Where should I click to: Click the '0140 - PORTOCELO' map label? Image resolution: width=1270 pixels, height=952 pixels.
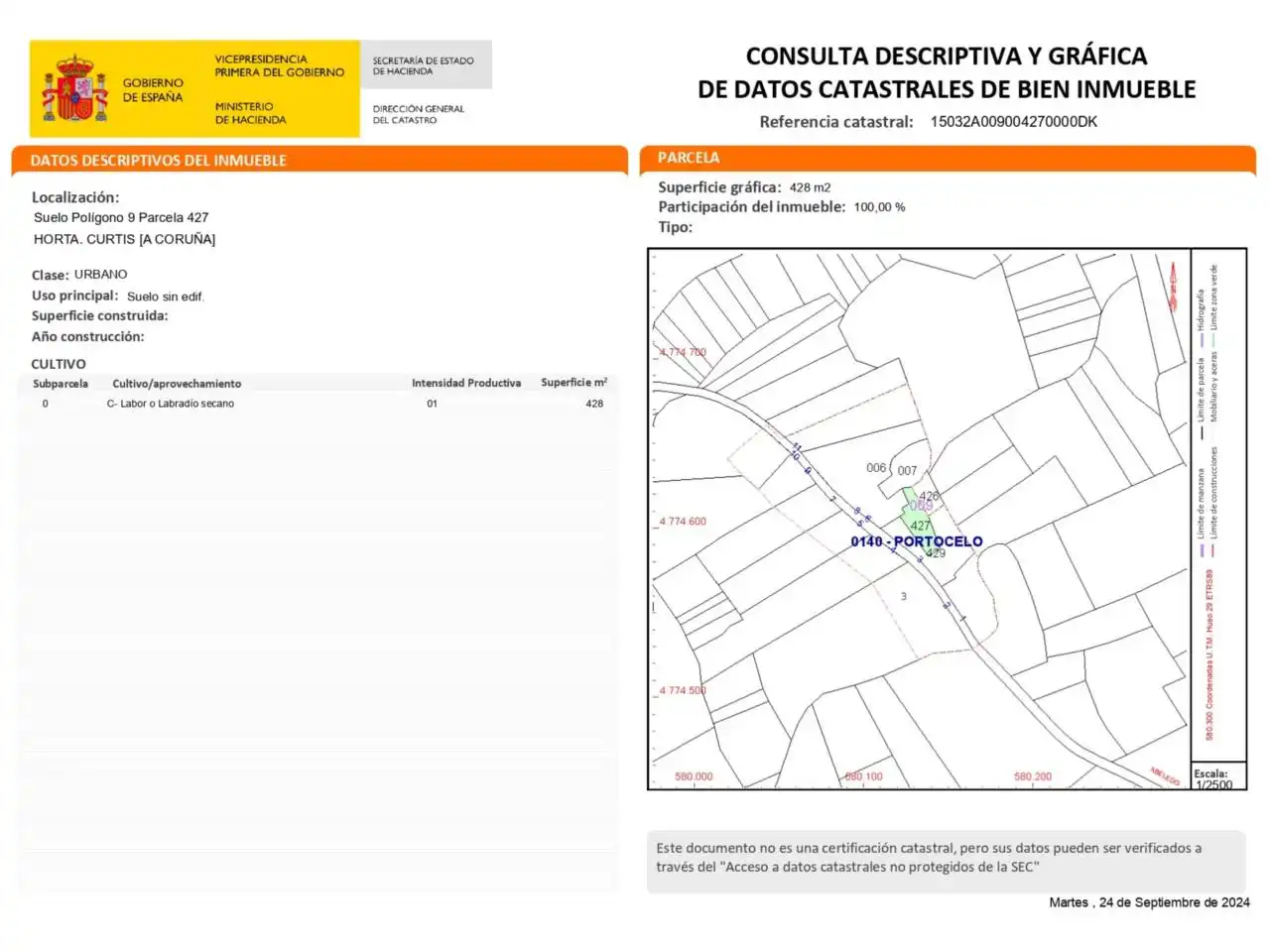click(917, 541)
